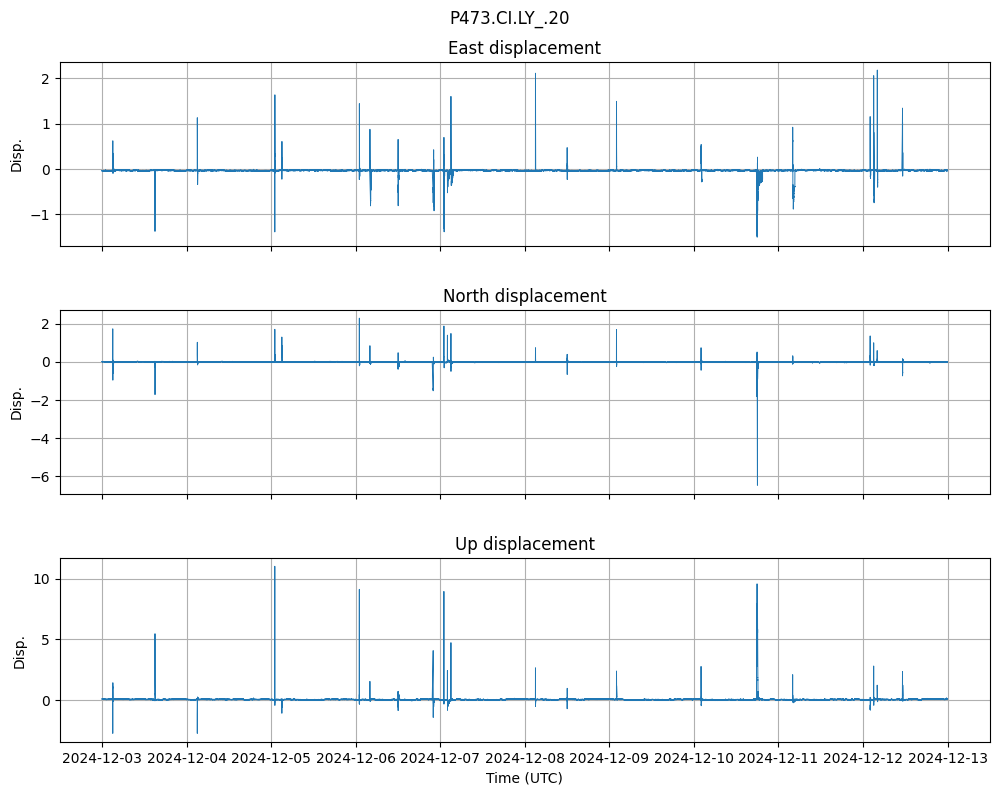Select the 2024-12-08 date tick label
This screenshot has height=795, width=999.
pos(525,759)
